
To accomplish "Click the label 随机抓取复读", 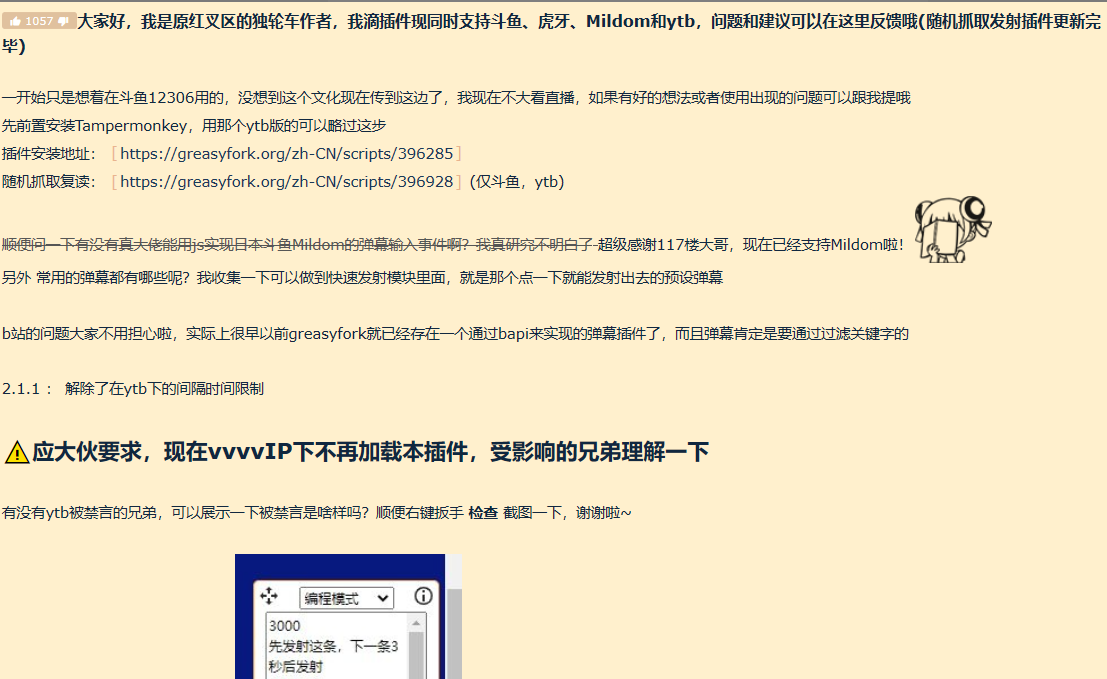I will 48,181.
